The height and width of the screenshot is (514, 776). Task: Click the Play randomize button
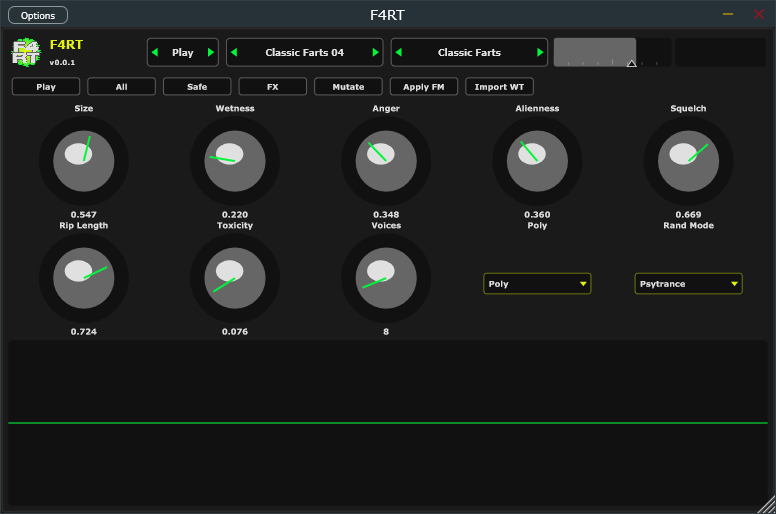point(46,87)
